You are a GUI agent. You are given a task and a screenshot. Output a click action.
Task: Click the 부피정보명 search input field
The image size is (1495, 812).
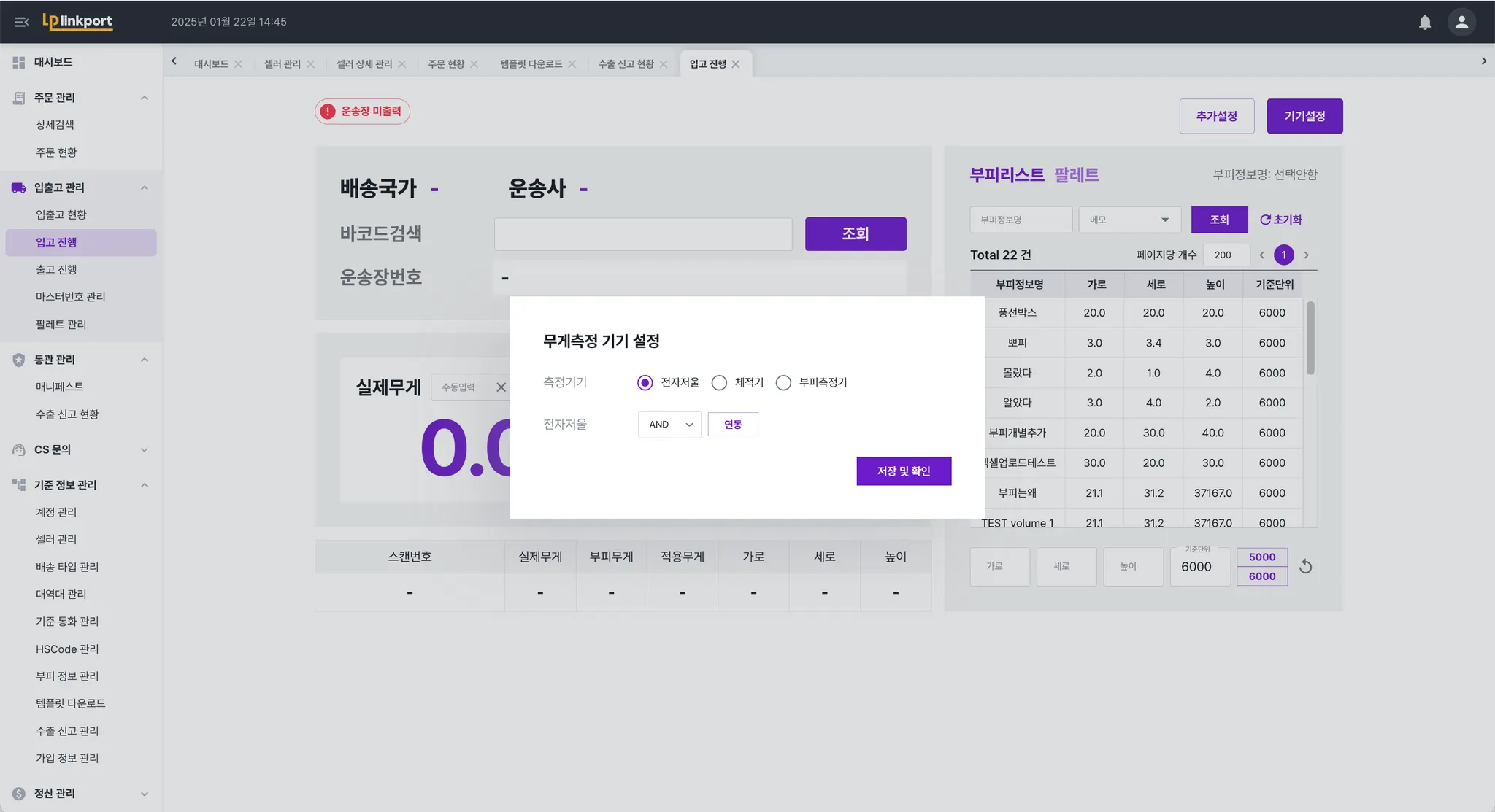(x=1020, y=220)
